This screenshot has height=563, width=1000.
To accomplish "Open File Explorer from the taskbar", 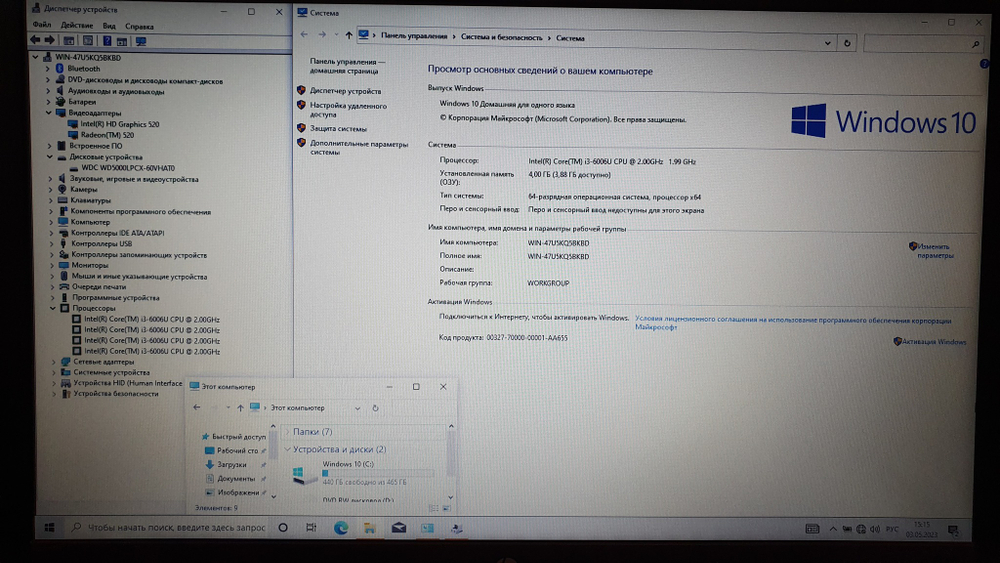I will pyautogui.click(x=369, y=528).
